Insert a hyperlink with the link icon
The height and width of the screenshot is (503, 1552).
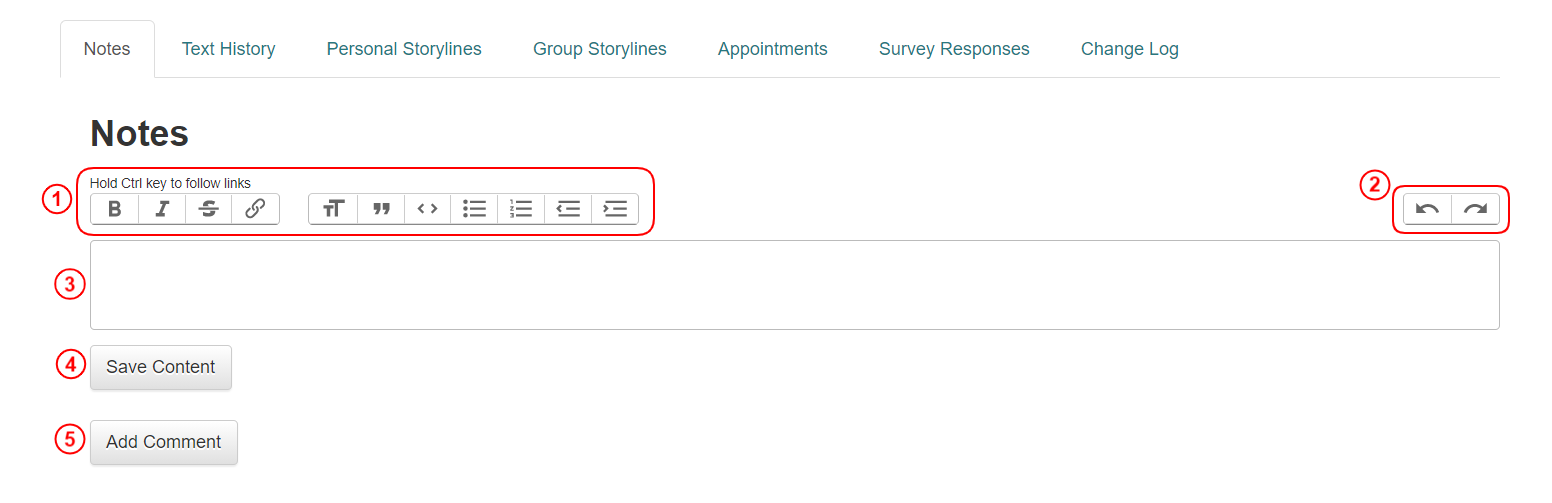[255, 209]
